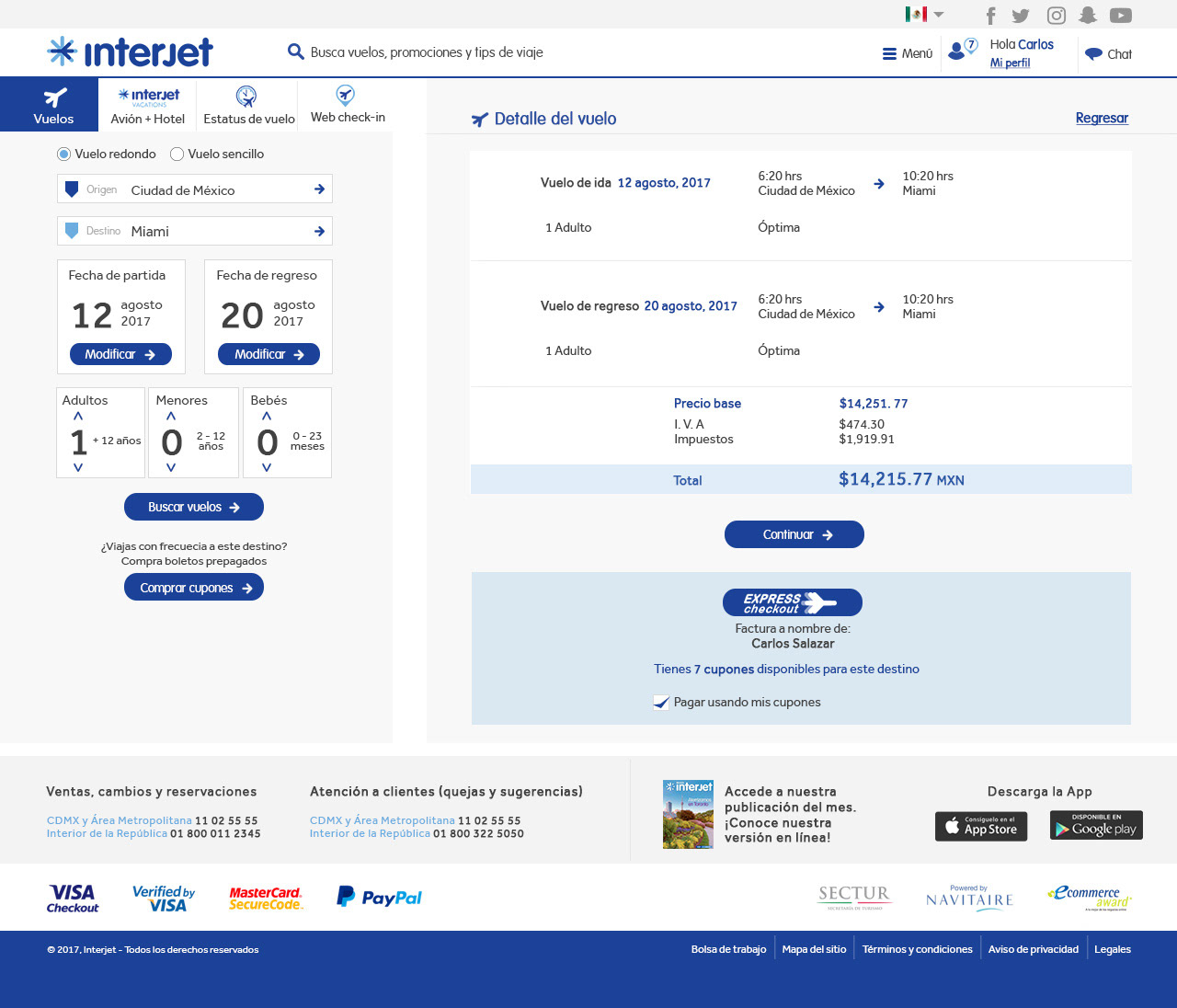Select the Estatus de vuelo tab

(x=248, y=105)
